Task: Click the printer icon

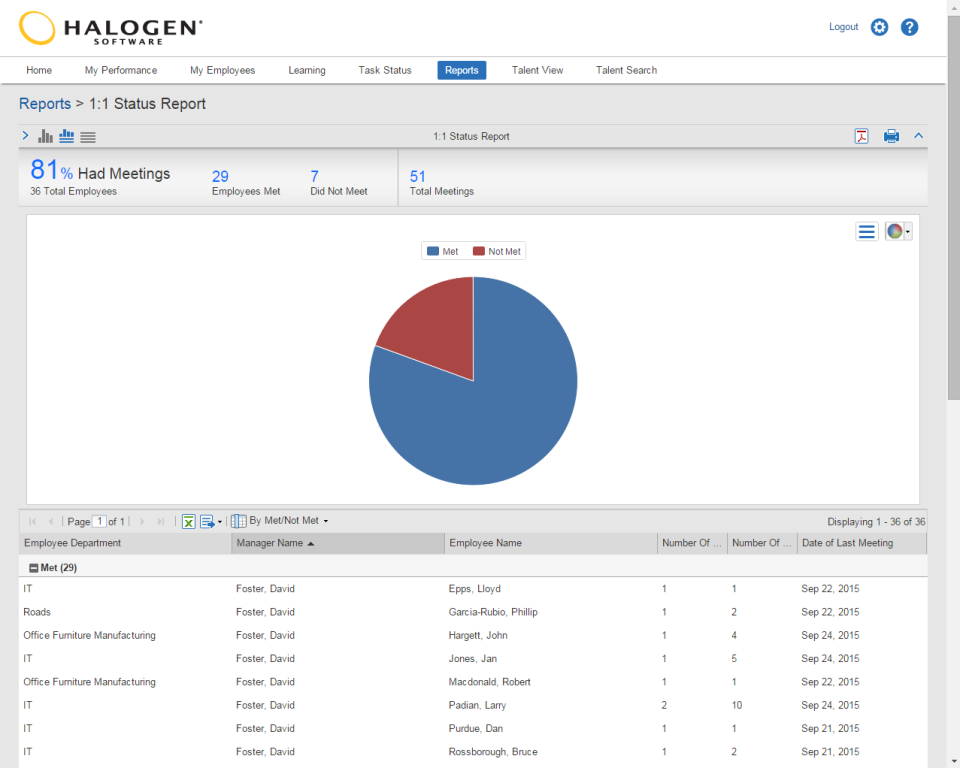Action: click(x=891, y=136)
